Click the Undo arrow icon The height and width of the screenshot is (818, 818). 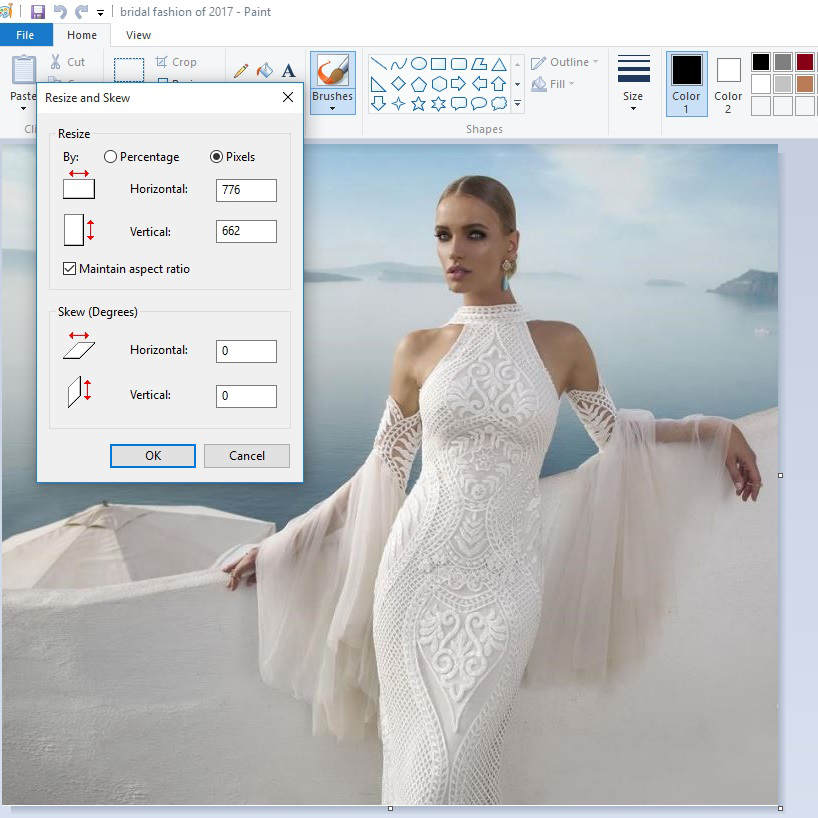[60, 11]
